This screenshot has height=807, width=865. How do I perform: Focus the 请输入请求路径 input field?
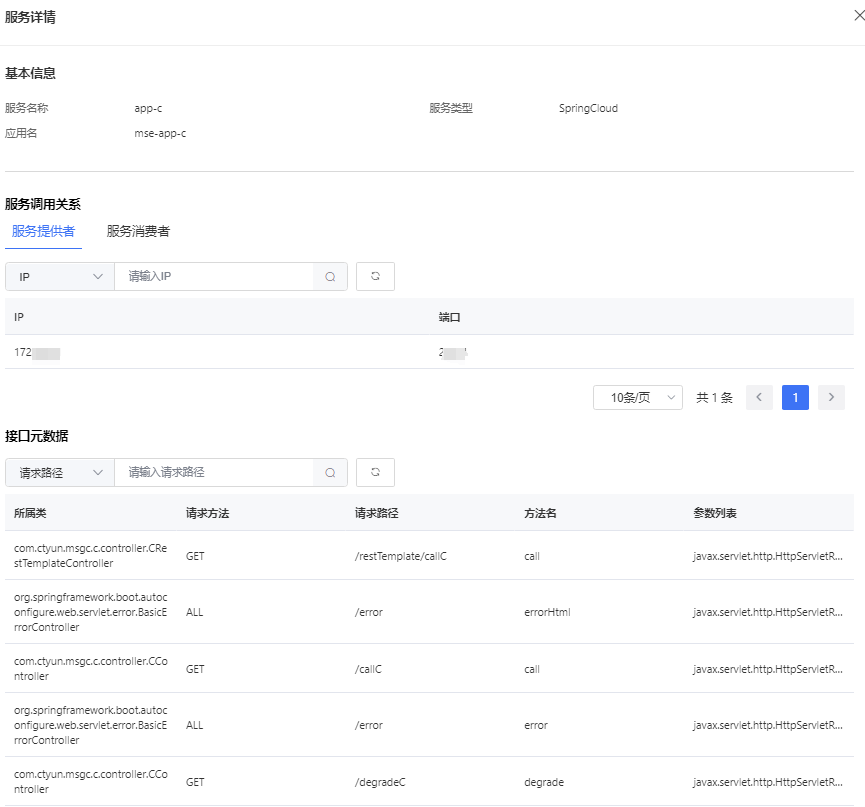click(x=213, y=473)
